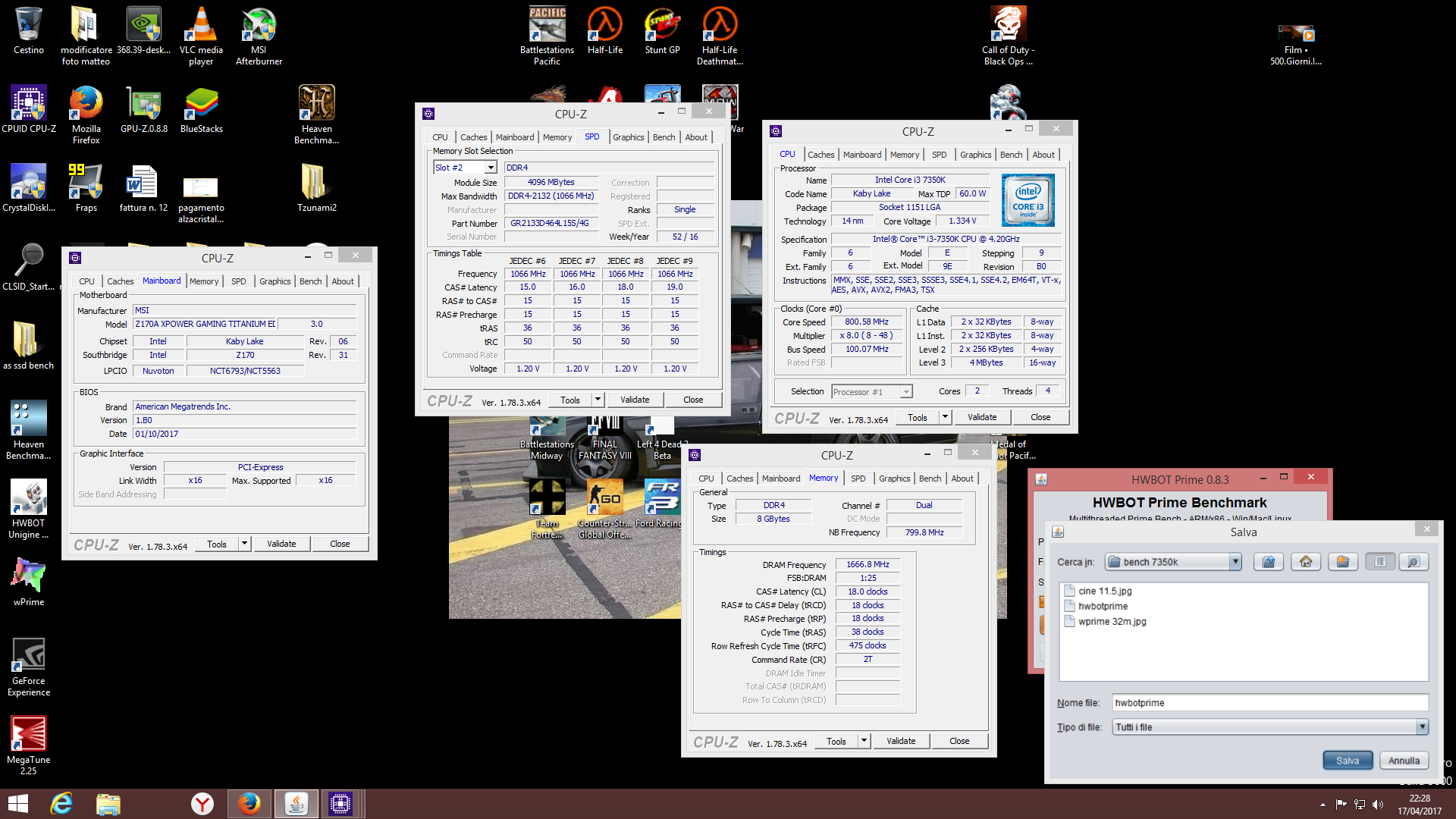The image size is (1456, 819).
Task: Click the volume icon in system tray
Action: click(1378, 804)
